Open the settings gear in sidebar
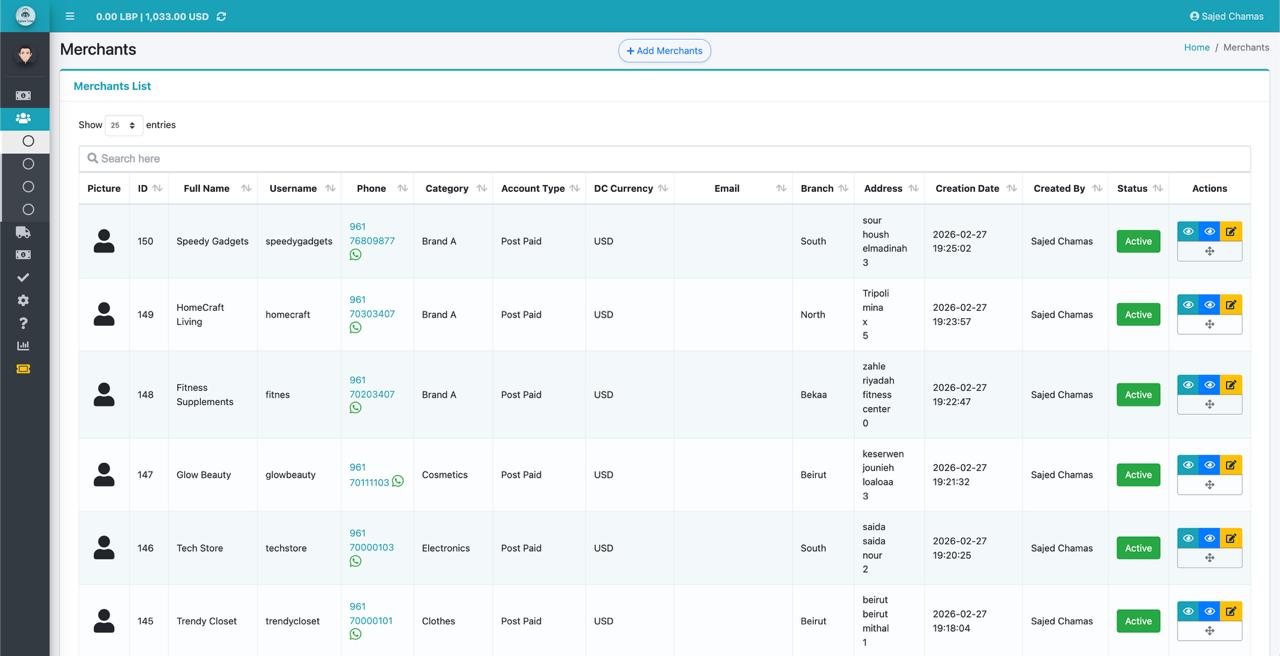This screenshot has width=1280, height=656. tap(23, 300)
